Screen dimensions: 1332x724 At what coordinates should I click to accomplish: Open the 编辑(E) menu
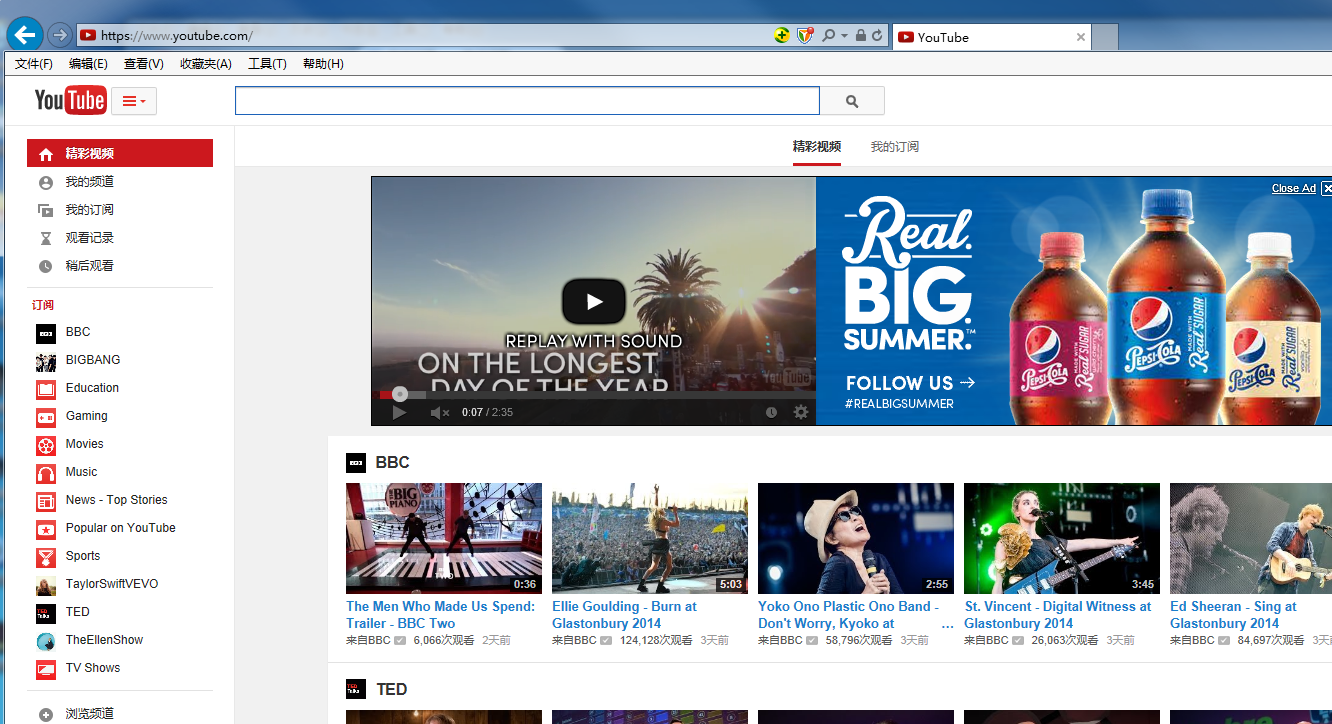(x=88, y=64)
